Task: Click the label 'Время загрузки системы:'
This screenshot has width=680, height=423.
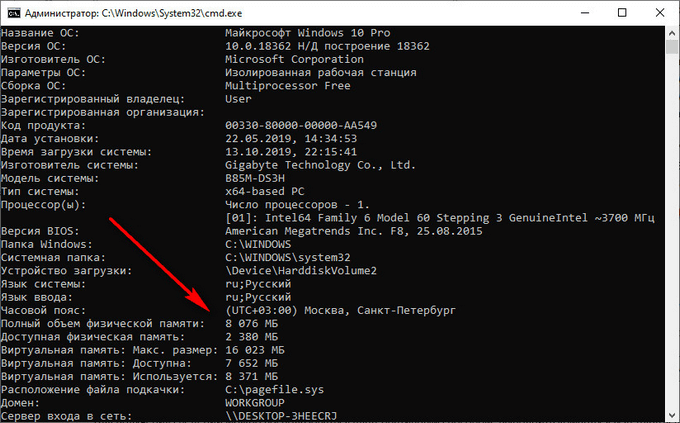Action: click(x=76, y=152)
